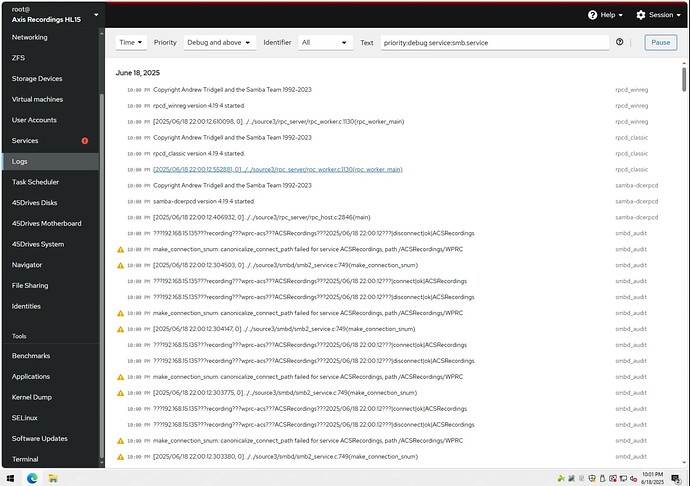Click into the Text filter field
This screenshot has width=690, height=486.
tap(495, 43)
